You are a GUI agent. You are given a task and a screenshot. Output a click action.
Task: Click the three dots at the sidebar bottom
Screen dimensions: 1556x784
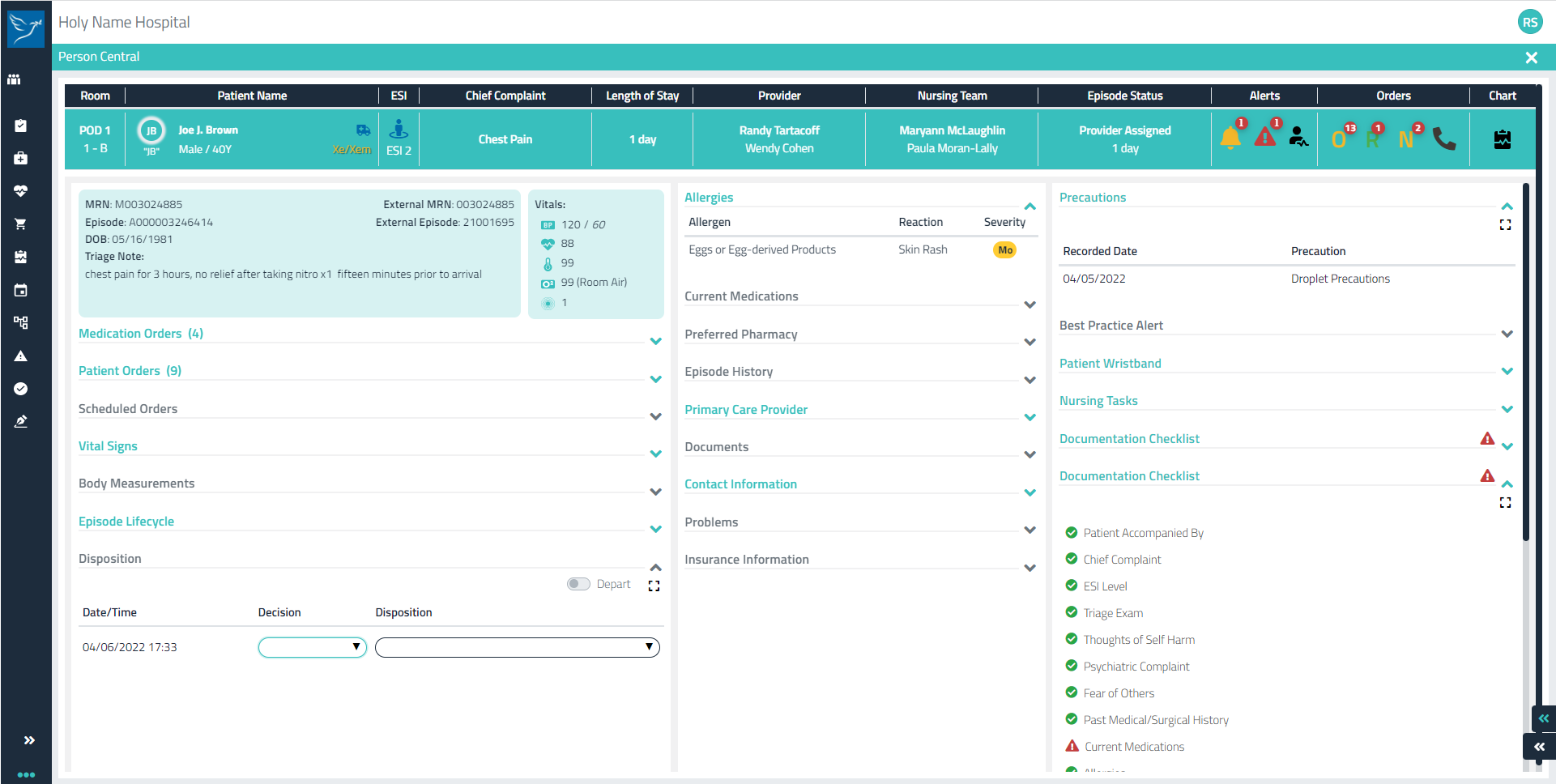coord(26,774)
